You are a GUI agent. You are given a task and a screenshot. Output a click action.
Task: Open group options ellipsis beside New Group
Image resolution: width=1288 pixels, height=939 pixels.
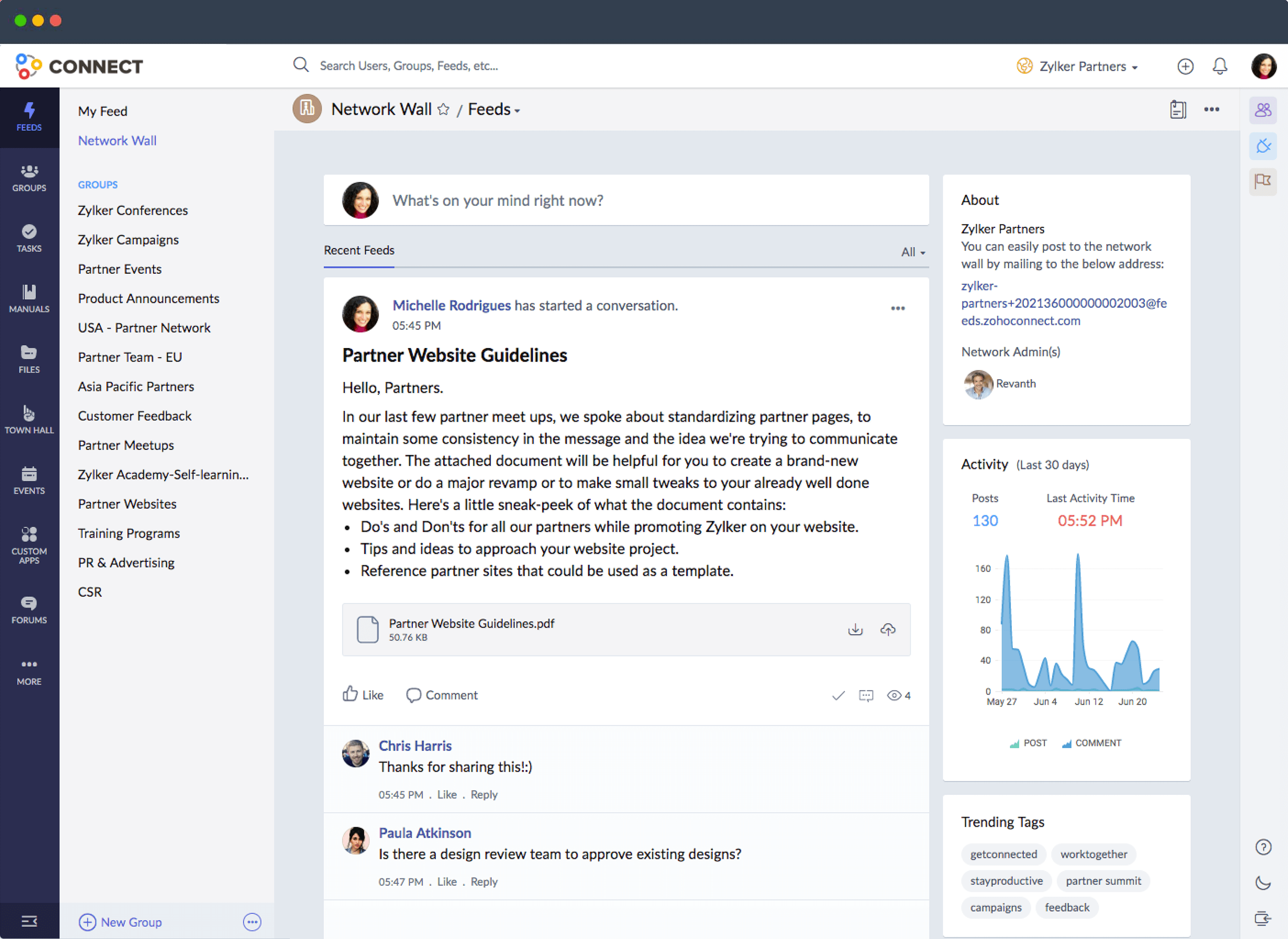[252, 921]
